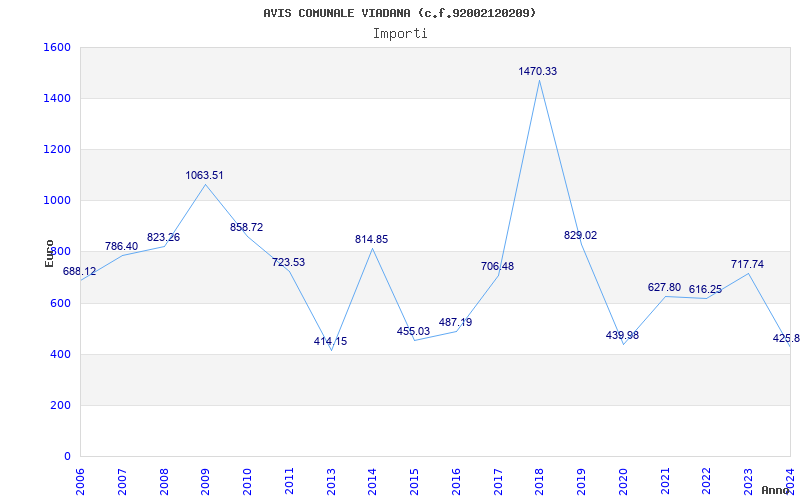Viewport: 800px width, 500px height.
Task: Click the Importi subtitle text
Action: tap(400, 33)
